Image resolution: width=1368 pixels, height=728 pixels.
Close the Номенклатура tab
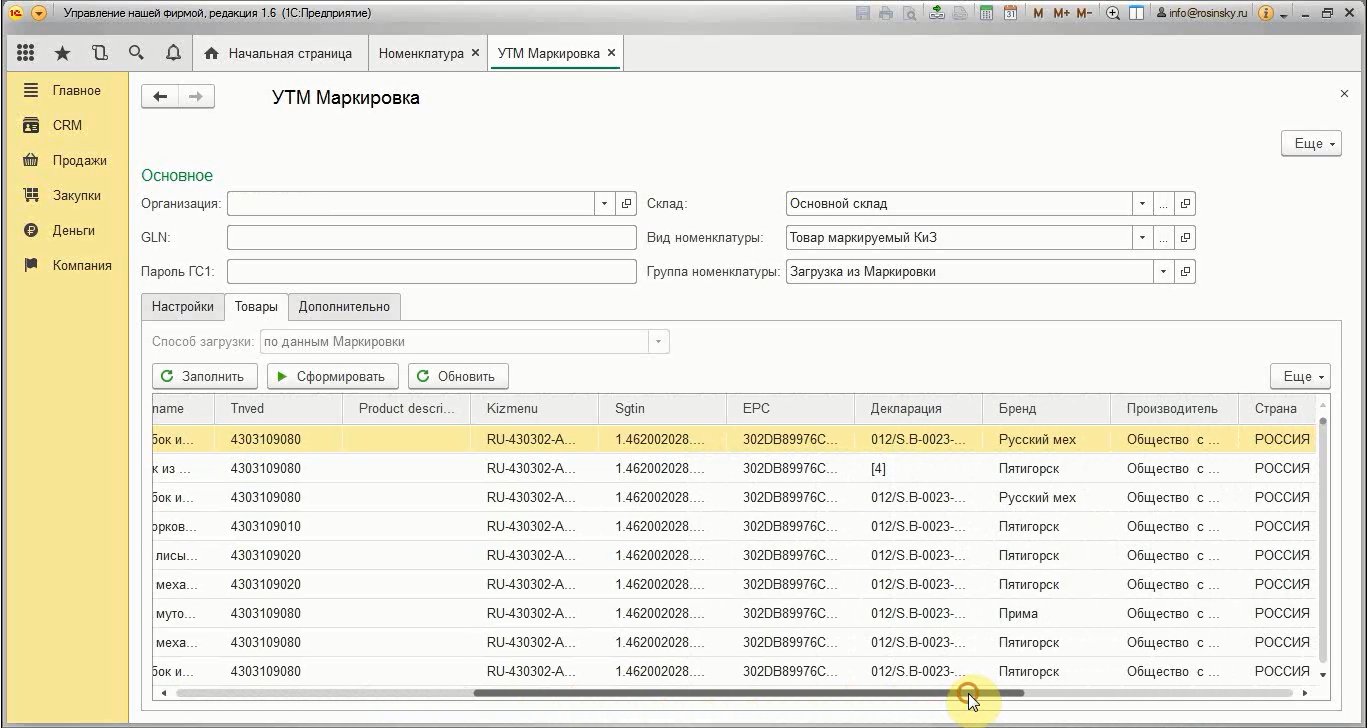coord(475,53)
